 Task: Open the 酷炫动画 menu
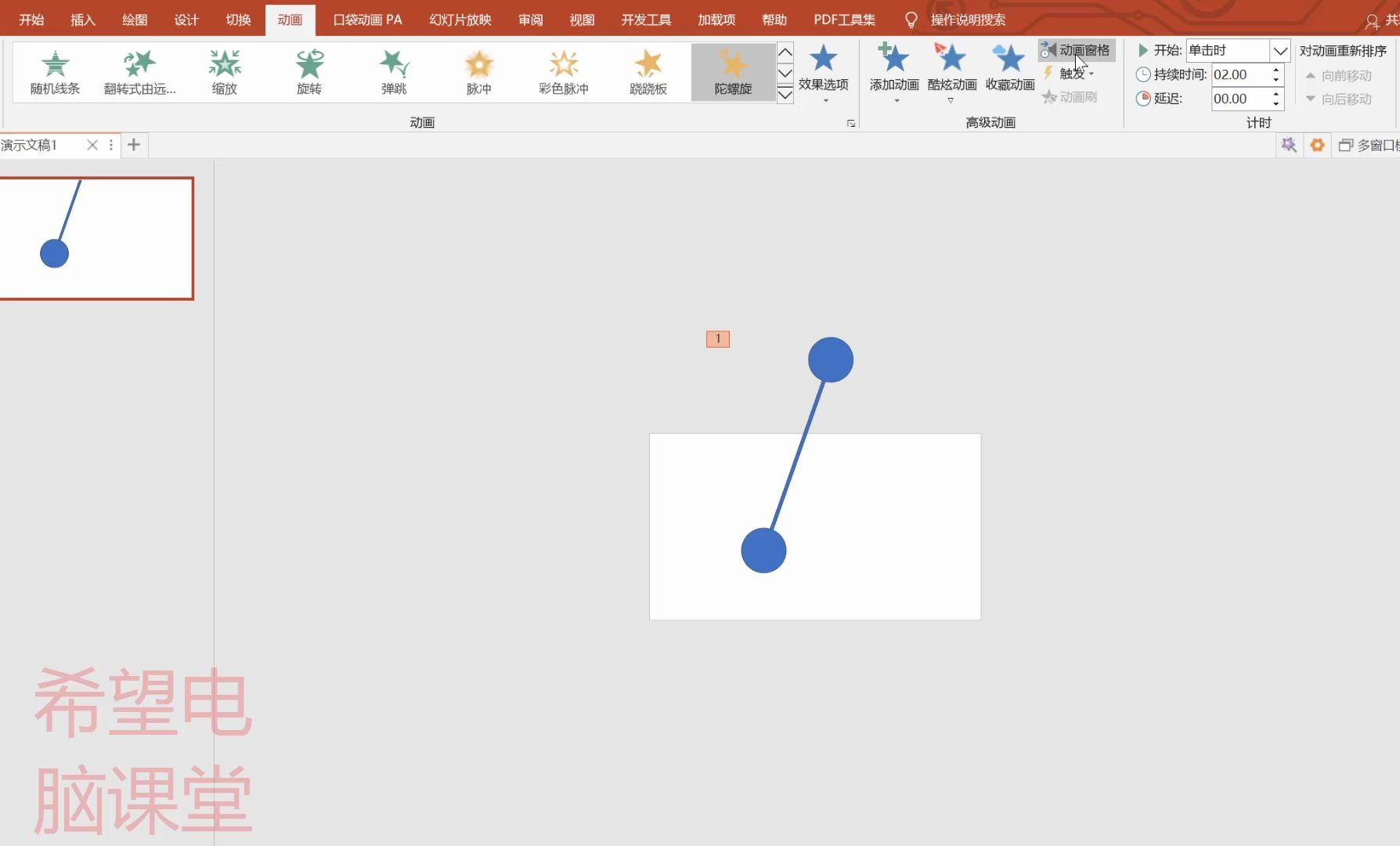(x=952, y=73)
